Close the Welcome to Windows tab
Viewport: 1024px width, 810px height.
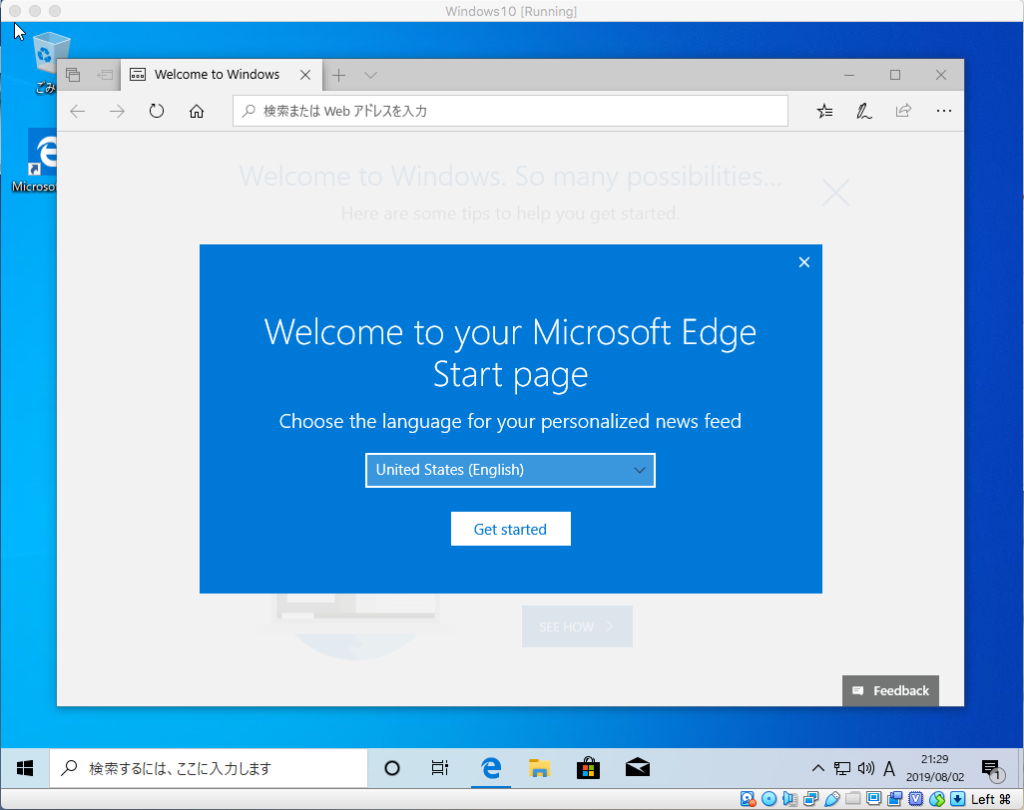[x=305, y=75]
